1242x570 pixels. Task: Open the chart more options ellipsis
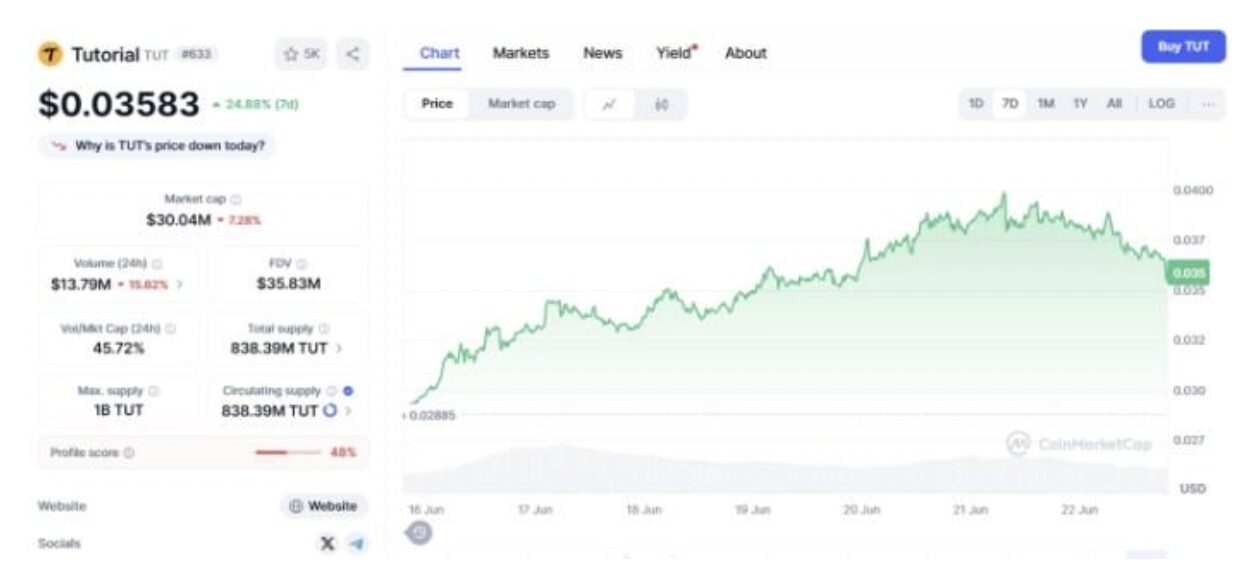coord(1209,104)
